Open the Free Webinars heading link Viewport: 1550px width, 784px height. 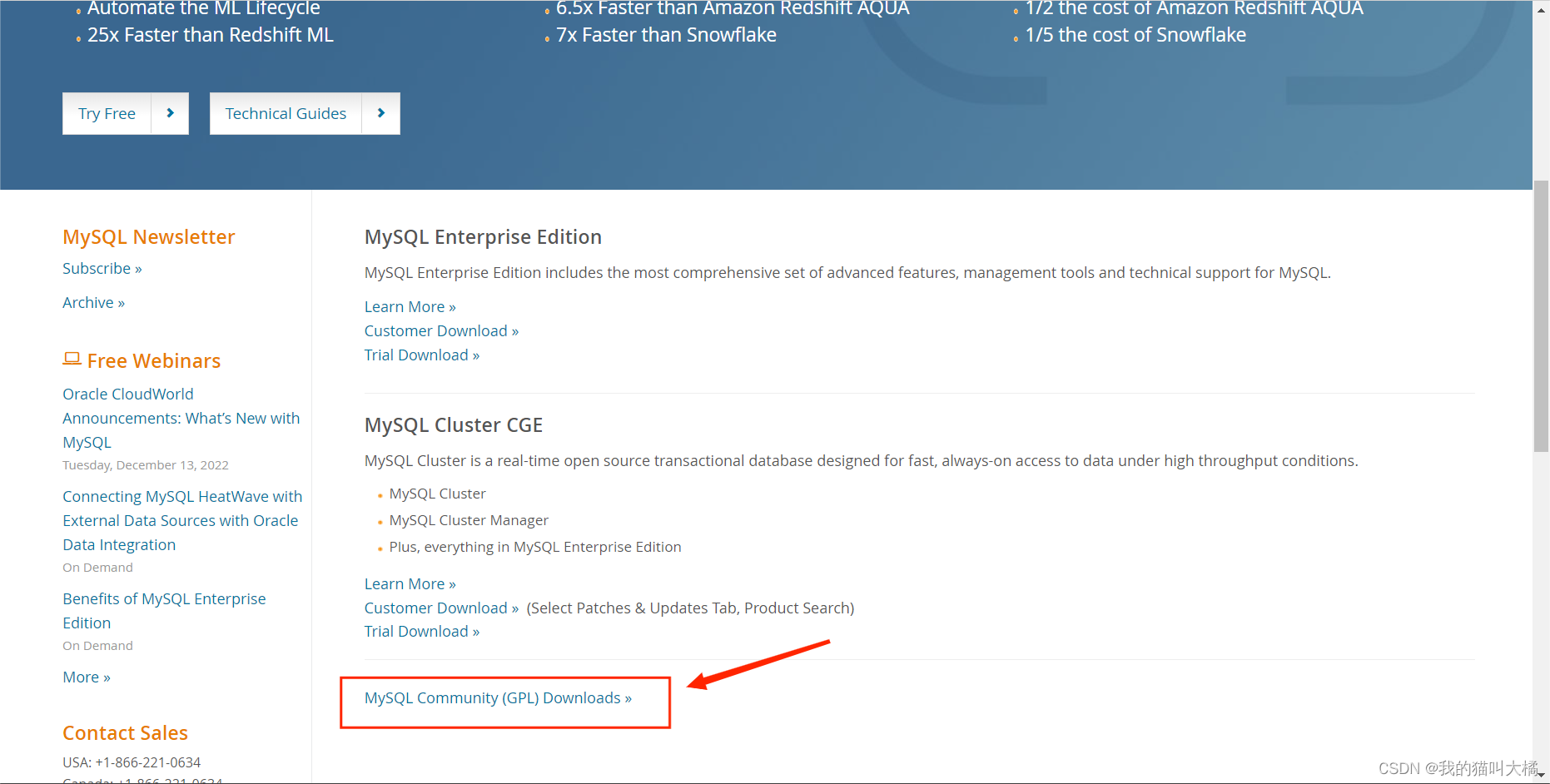tap(154, 361)
